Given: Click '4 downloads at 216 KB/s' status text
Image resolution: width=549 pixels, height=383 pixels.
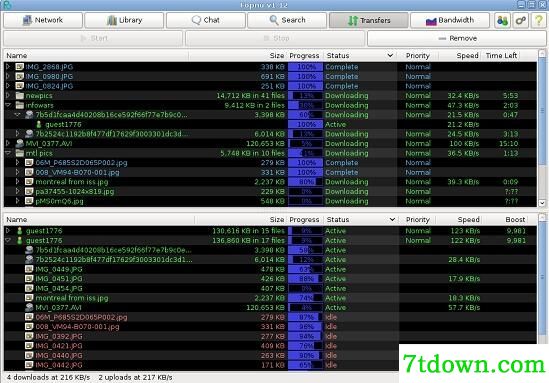Looking at the screenshot, I should (x=48, y=377).
